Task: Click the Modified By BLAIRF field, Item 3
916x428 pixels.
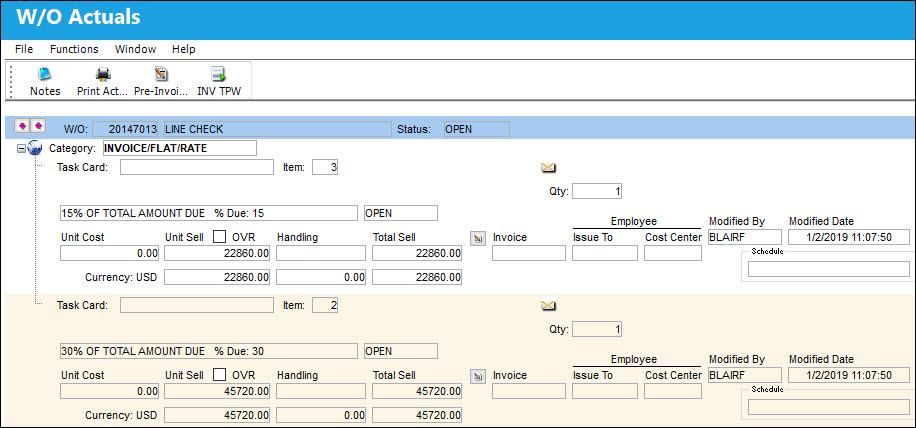Action: (745, 236)
